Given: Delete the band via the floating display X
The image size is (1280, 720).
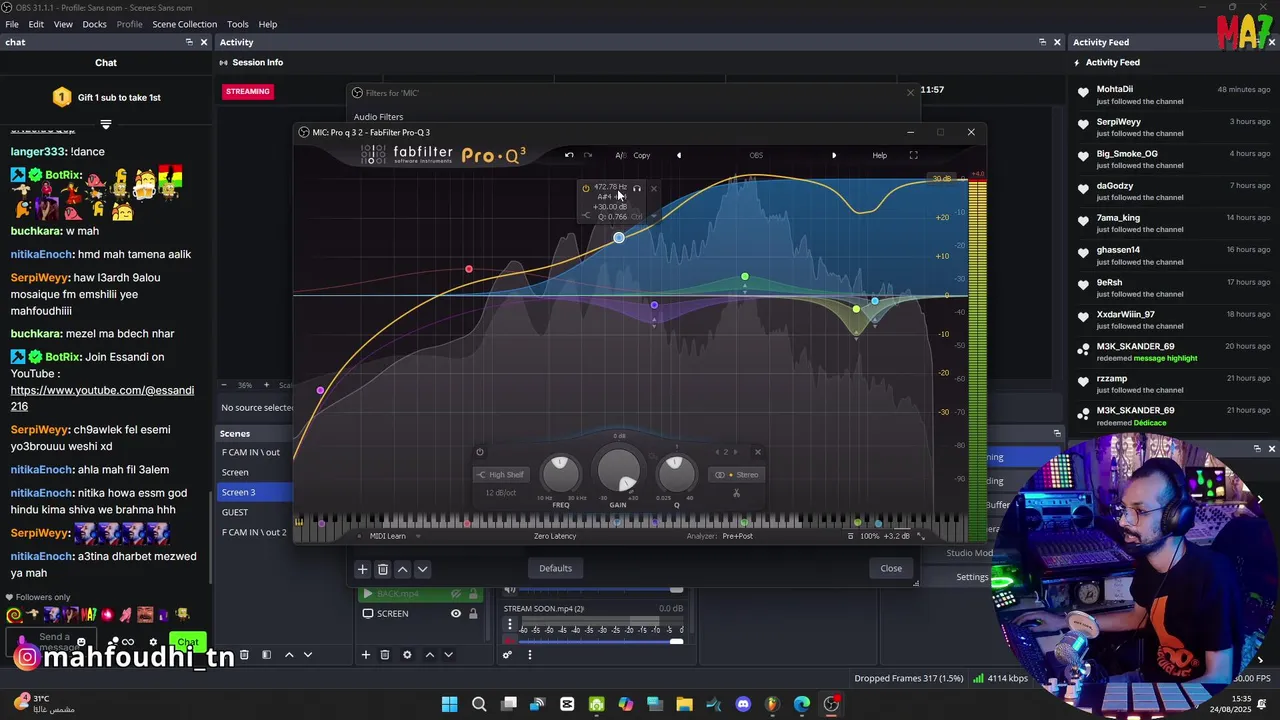Looking at the screenshot, I should coord(654,188).
